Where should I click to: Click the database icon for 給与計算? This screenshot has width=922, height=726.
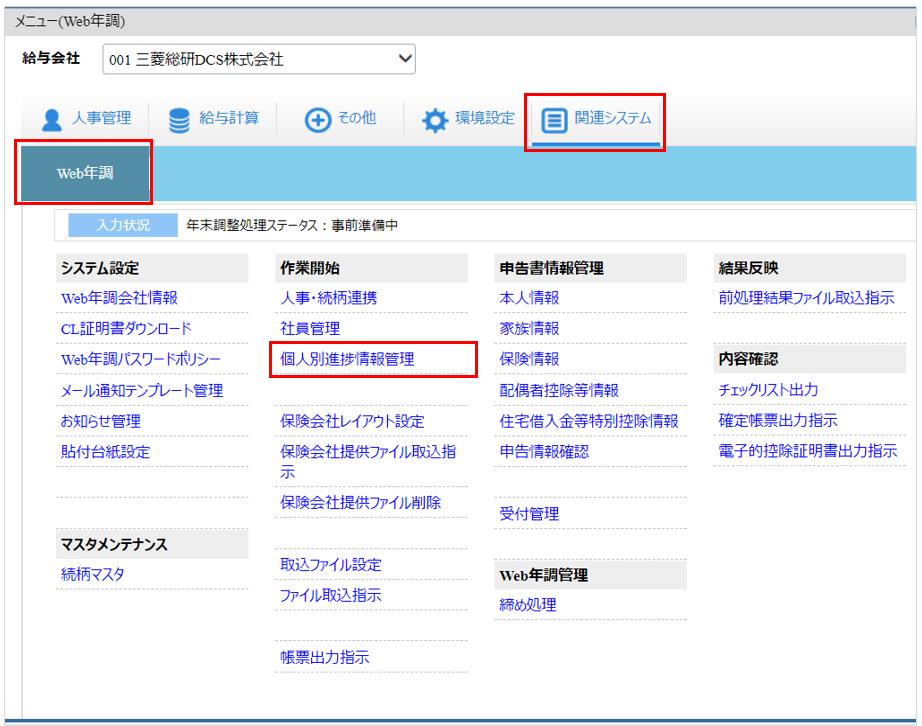click(179, 120)
